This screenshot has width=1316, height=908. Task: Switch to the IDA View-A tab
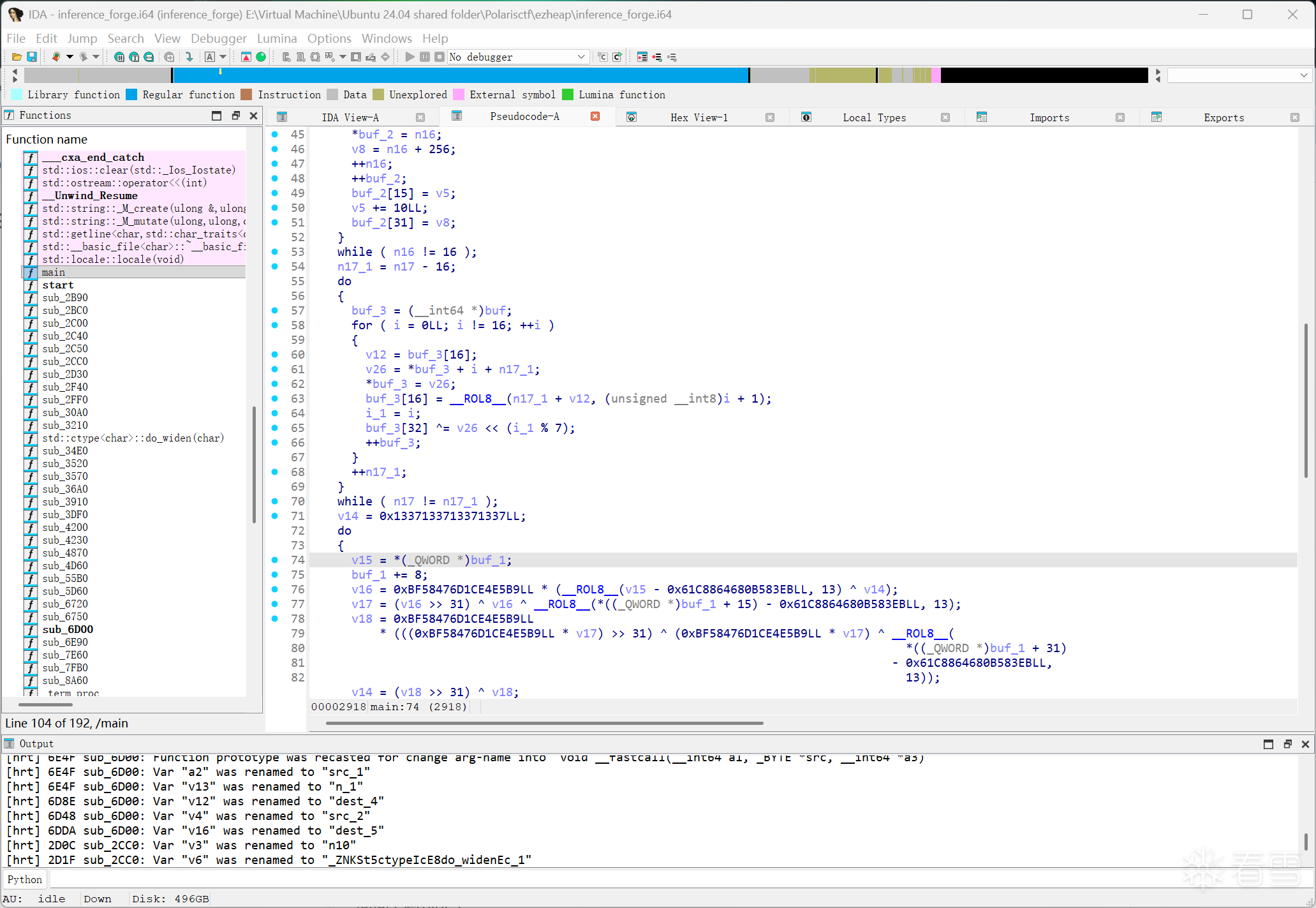click(350, 117)
